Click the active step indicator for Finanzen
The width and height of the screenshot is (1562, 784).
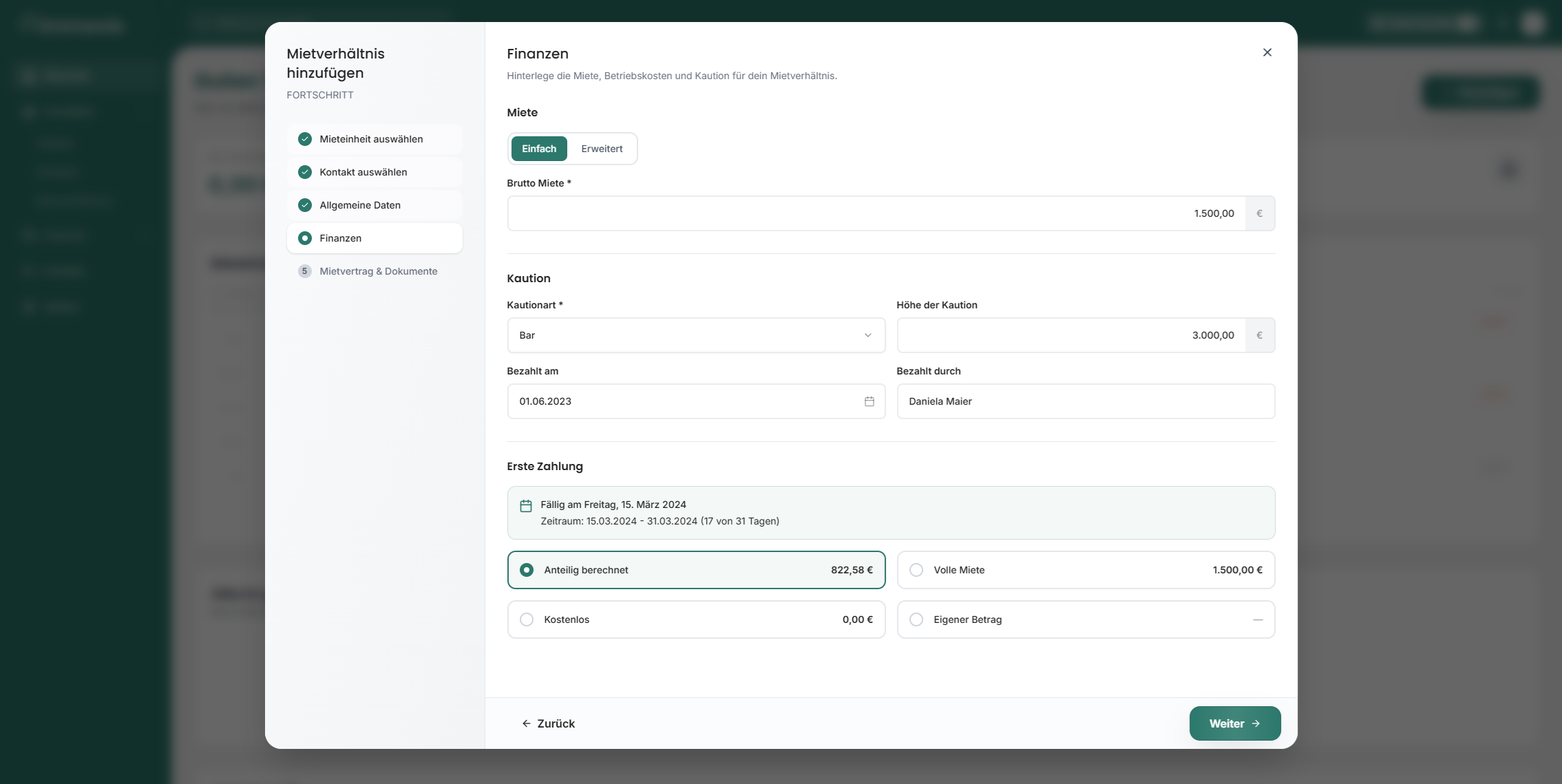coord(305,238)
